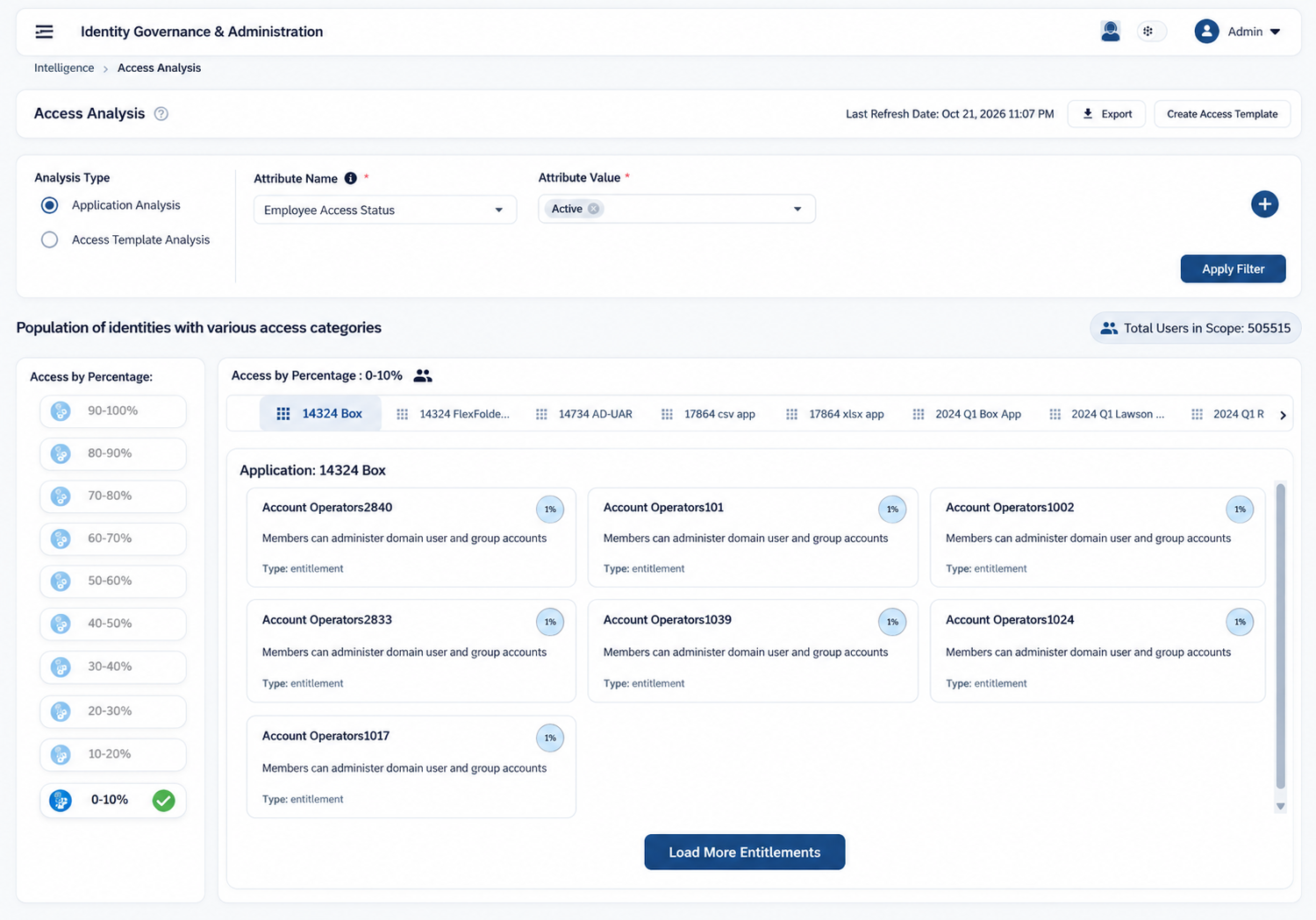Select Application Analysis radio button
This screenshot has width=1316, height=920.
[50, 205]
